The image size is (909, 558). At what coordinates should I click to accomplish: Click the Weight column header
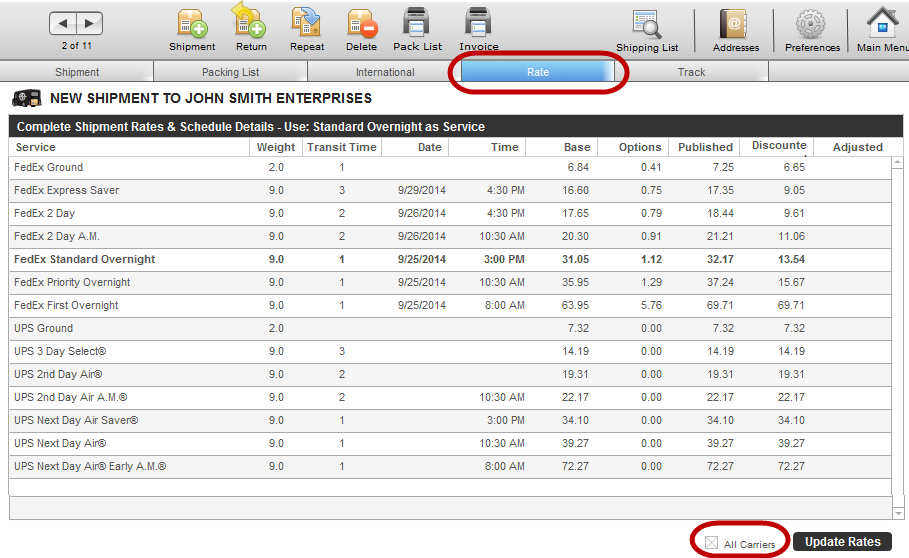pos(276,147)
